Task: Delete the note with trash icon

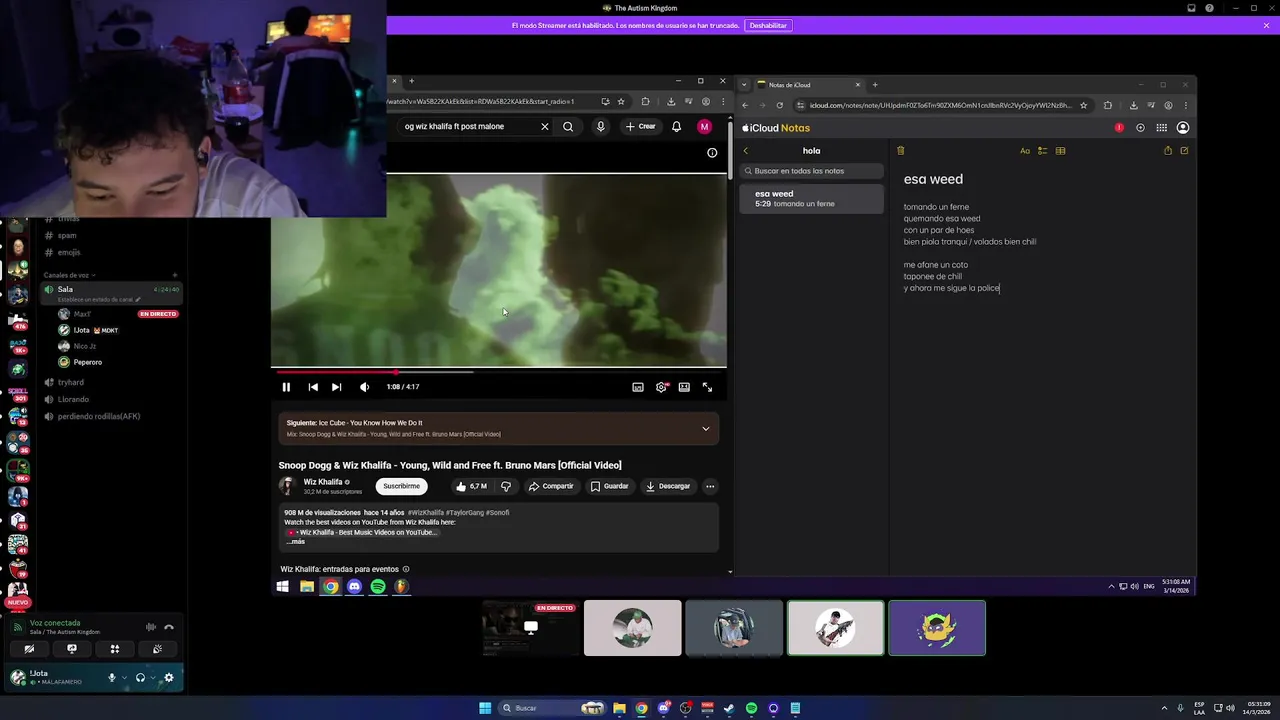Action: [900, 151]
